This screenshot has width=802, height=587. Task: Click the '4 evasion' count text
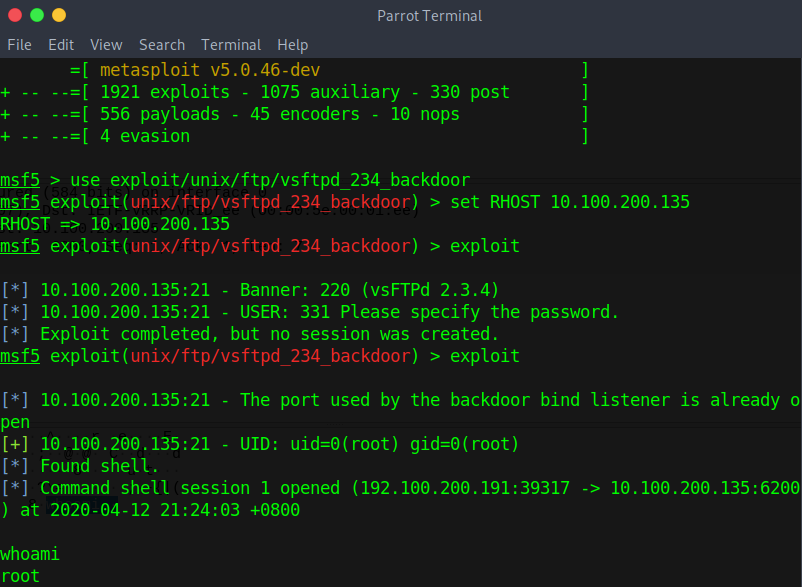tap(145, 137)
